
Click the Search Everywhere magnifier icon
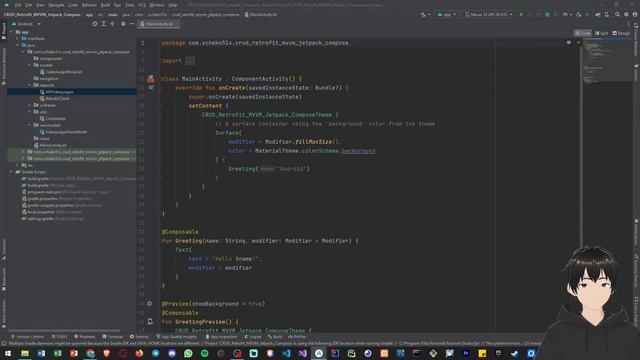(617, 14)
